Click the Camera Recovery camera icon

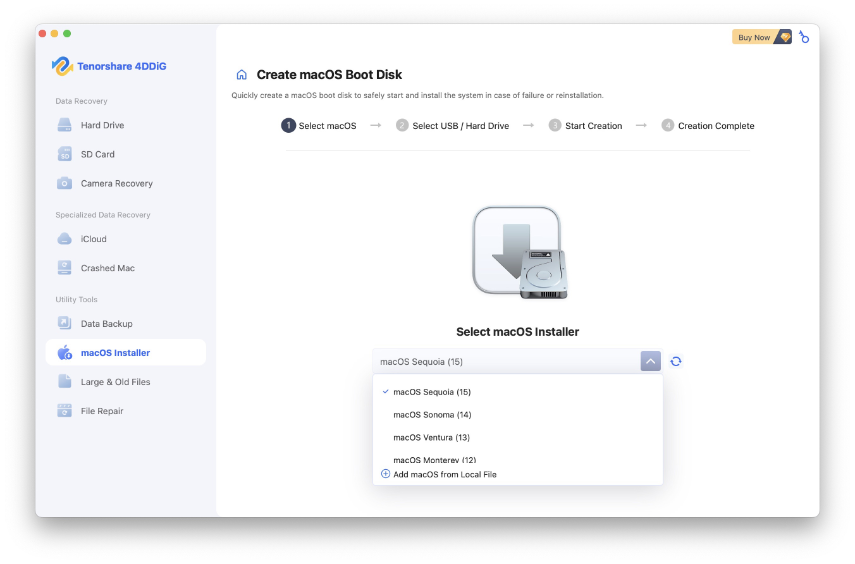coord(64,183)
